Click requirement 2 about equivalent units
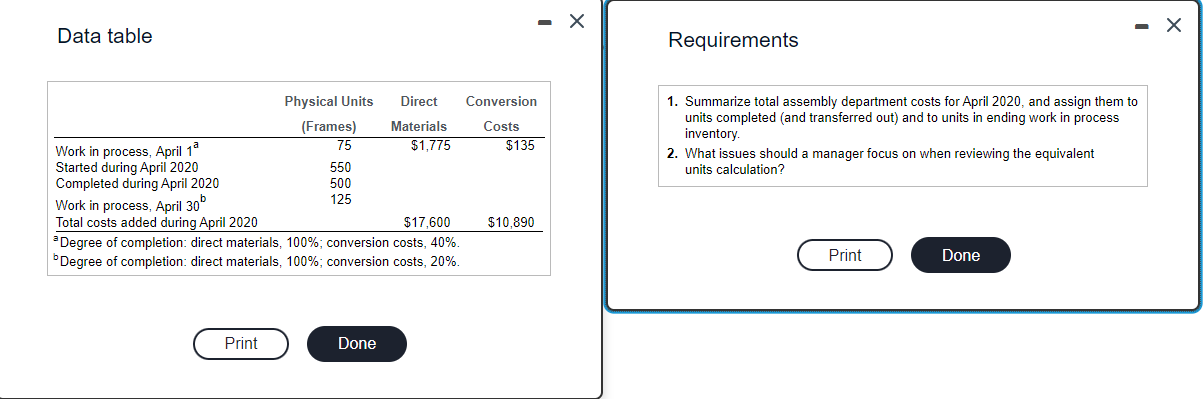Image resolution: width=1204 pixels, height=399 pixels. coord(880,161)
